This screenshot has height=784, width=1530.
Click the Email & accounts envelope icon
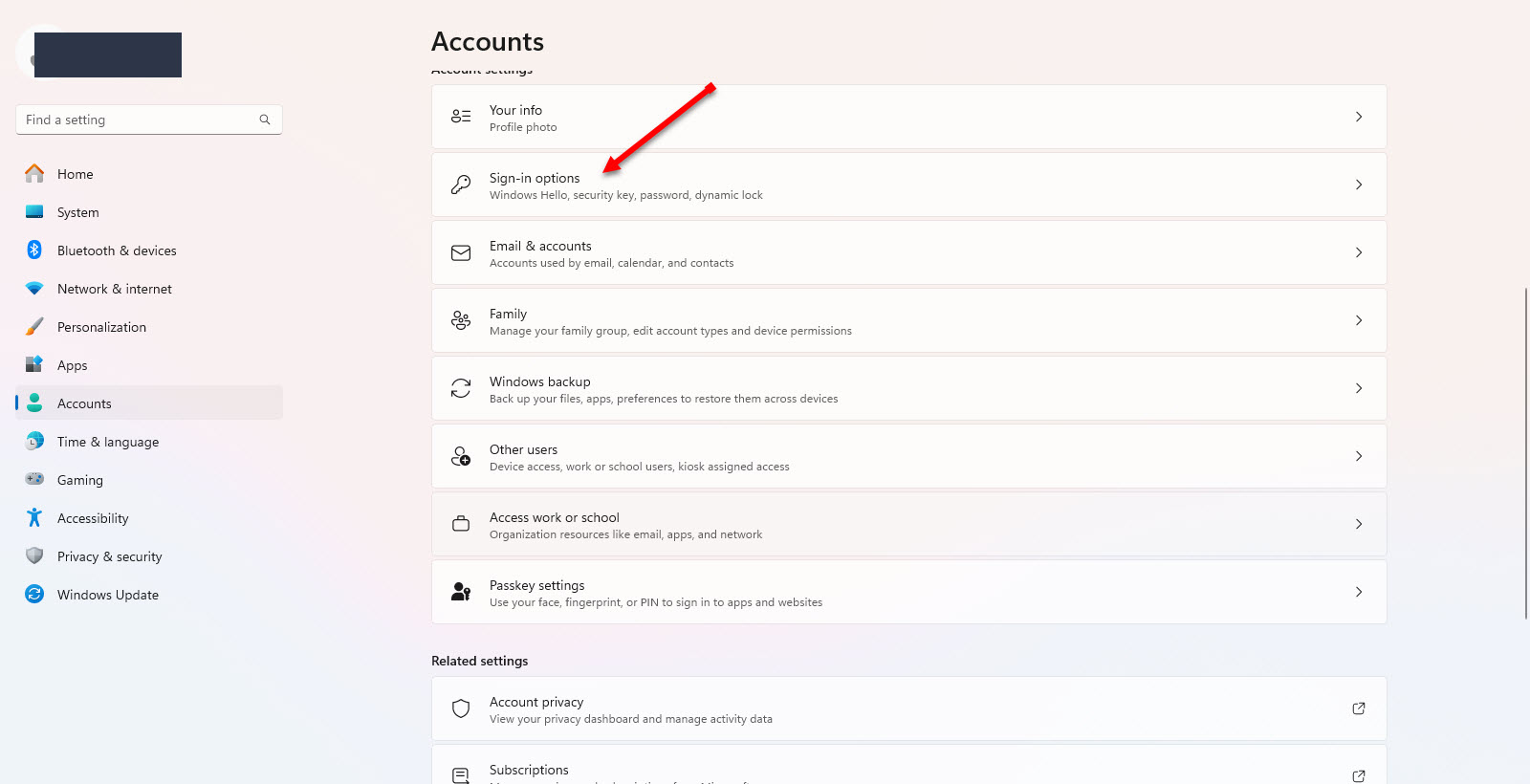point(461,252)
